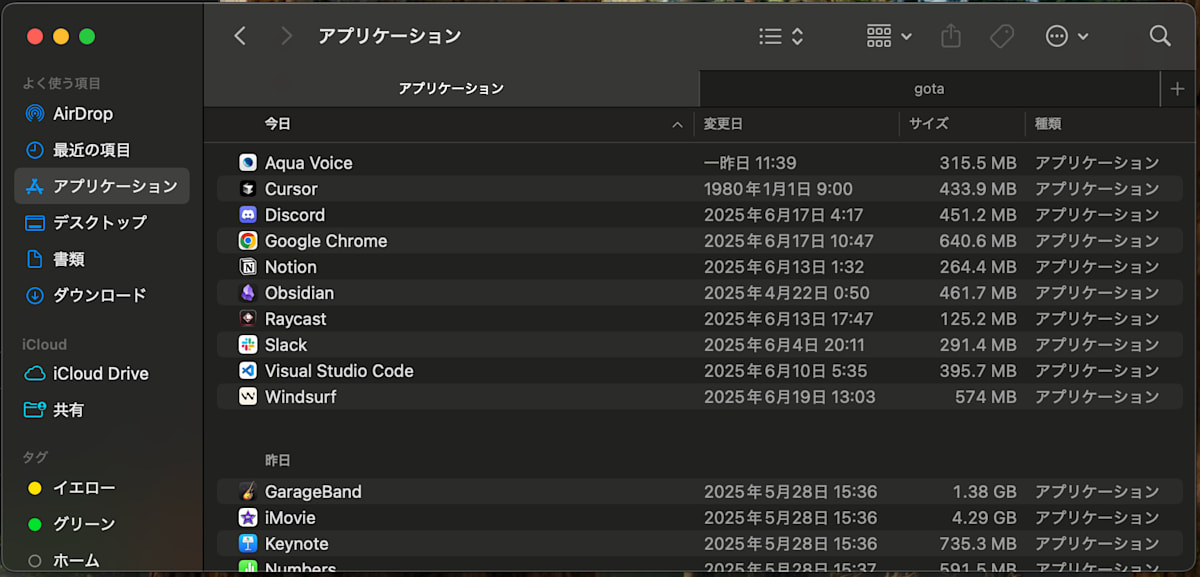Click the よく使う項目 sidebar section header
The width and height of the screenshot is (1200, 577).
point(62,84)
